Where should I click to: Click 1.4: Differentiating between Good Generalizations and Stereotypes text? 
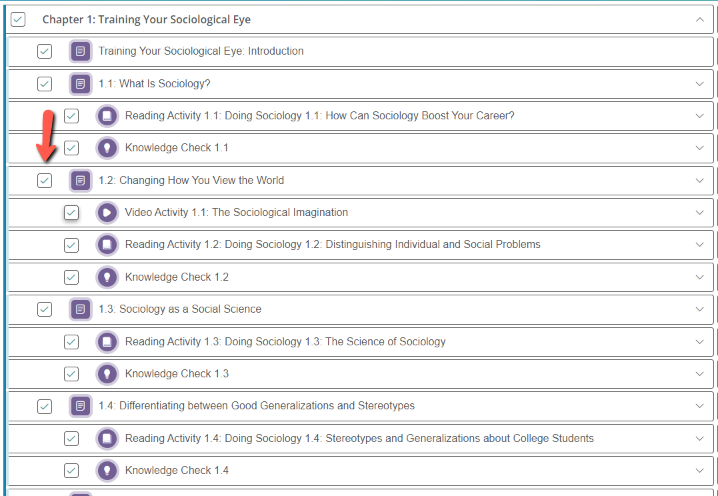(256, 406)
